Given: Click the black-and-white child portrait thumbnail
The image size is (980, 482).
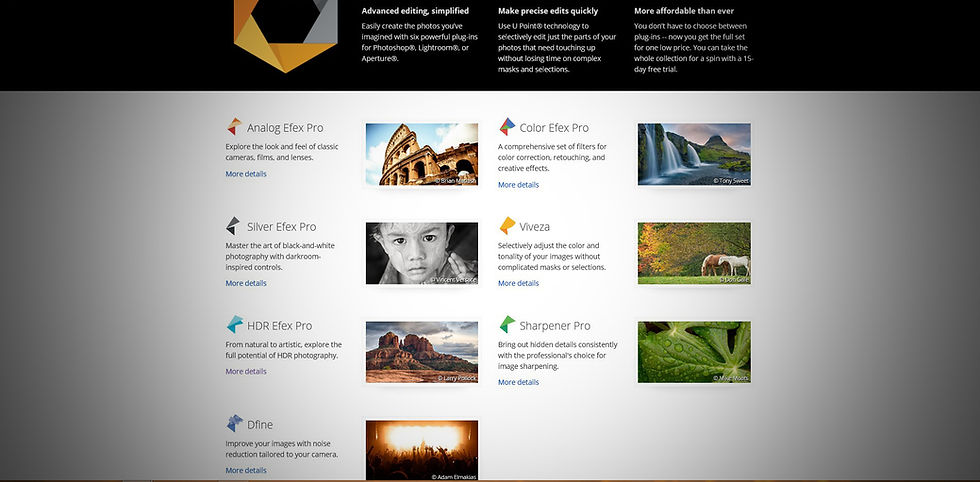Looking at the screenshot, I should pos(422,253).
